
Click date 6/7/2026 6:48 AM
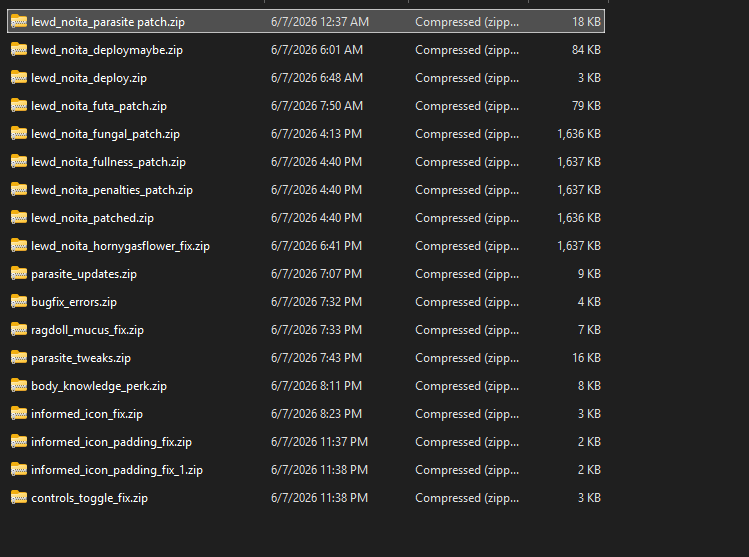[x=317, y=78]
